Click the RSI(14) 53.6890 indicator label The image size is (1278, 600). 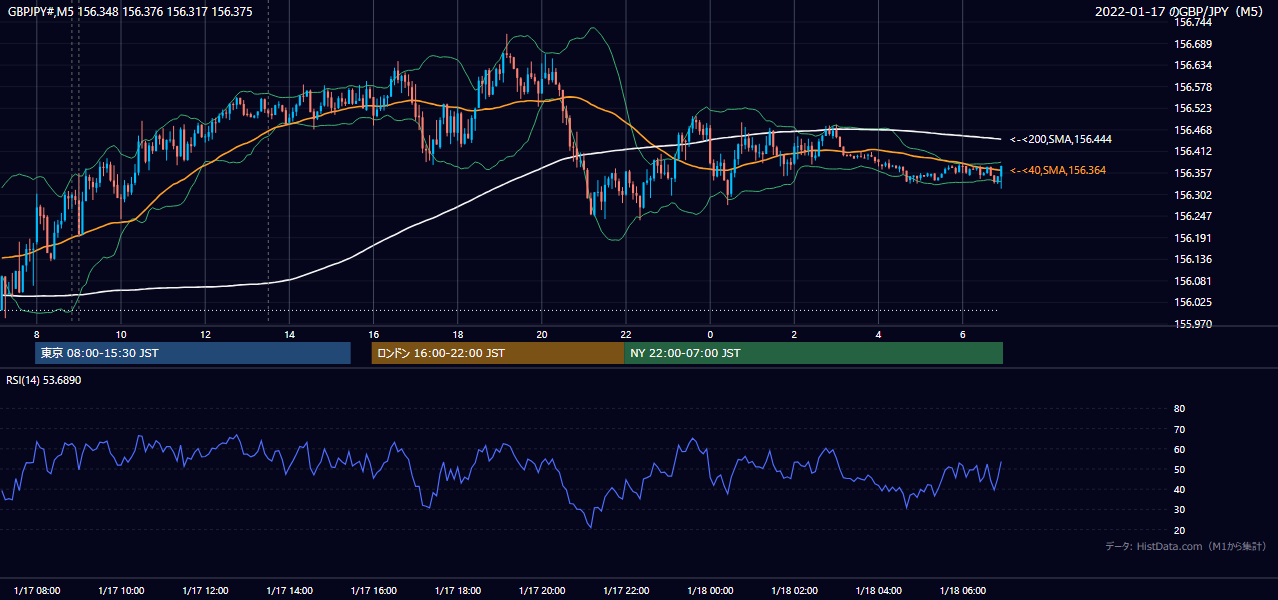[44, 380]
